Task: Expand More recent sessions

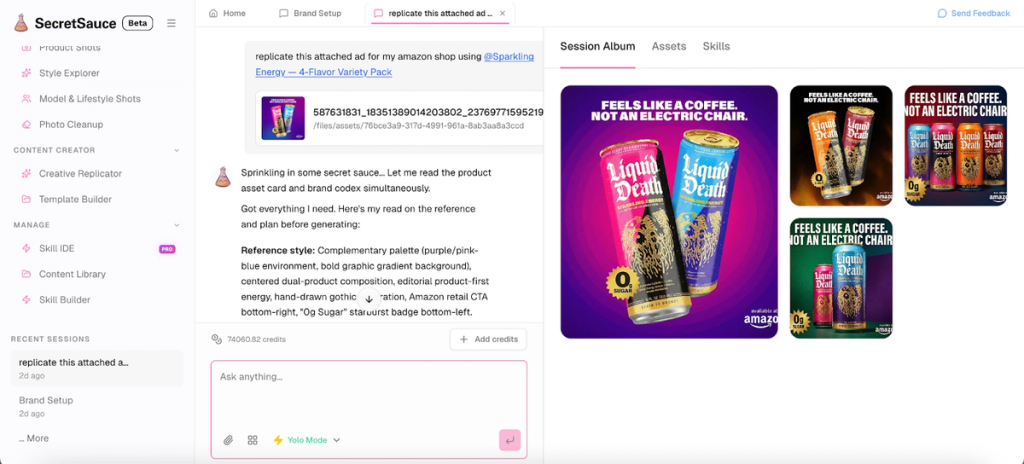Action: coord(34,439)
